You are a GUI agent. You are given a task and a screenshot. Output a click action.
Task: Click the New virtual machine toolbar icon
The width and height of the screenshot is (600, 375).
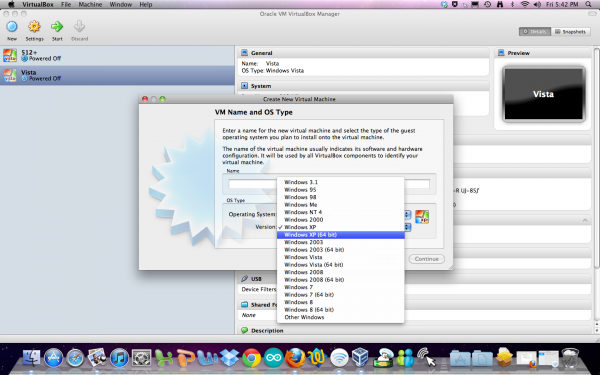pyautogui.click(x=12, y=27)
